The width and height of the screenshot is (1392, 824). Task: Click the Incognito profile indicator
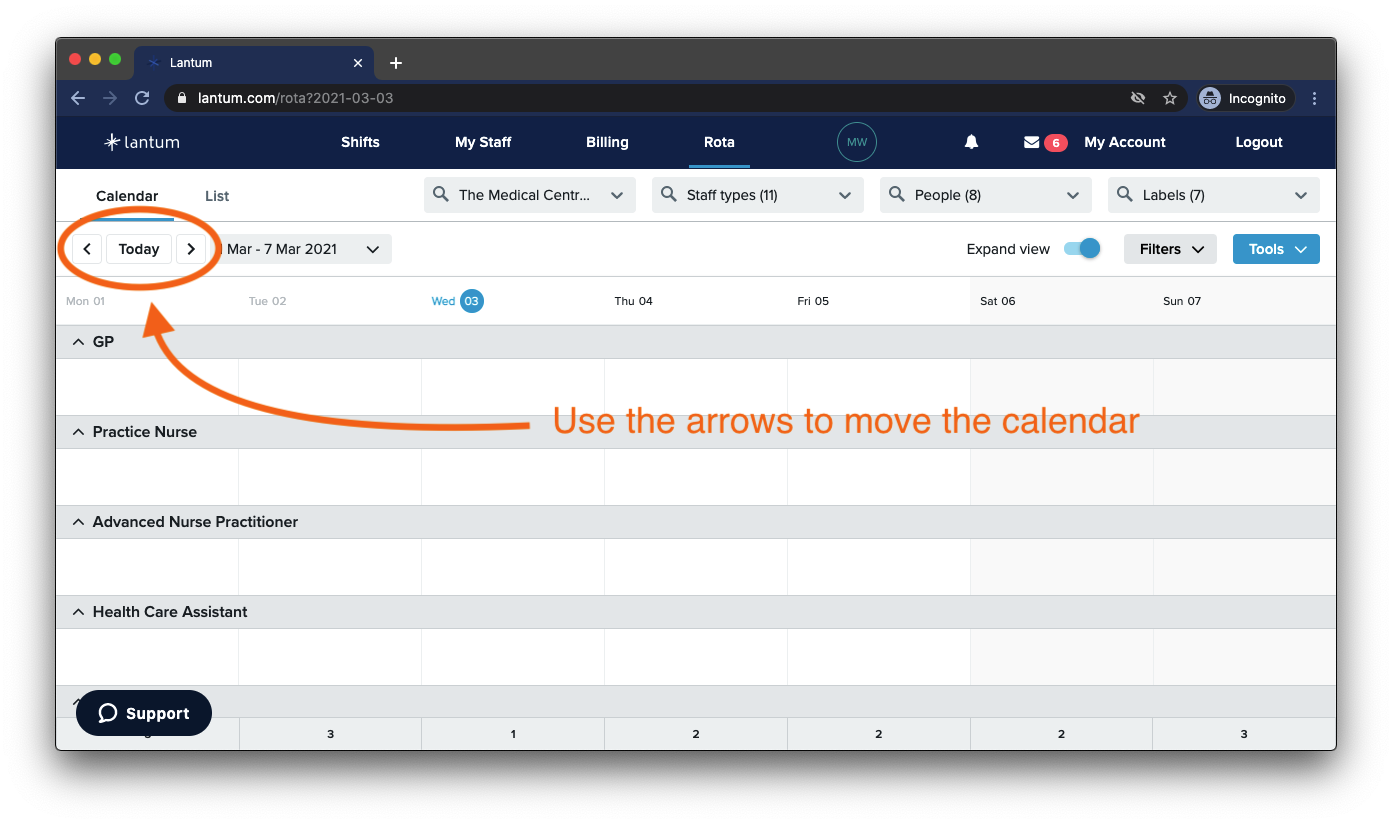pos(1245,98)
